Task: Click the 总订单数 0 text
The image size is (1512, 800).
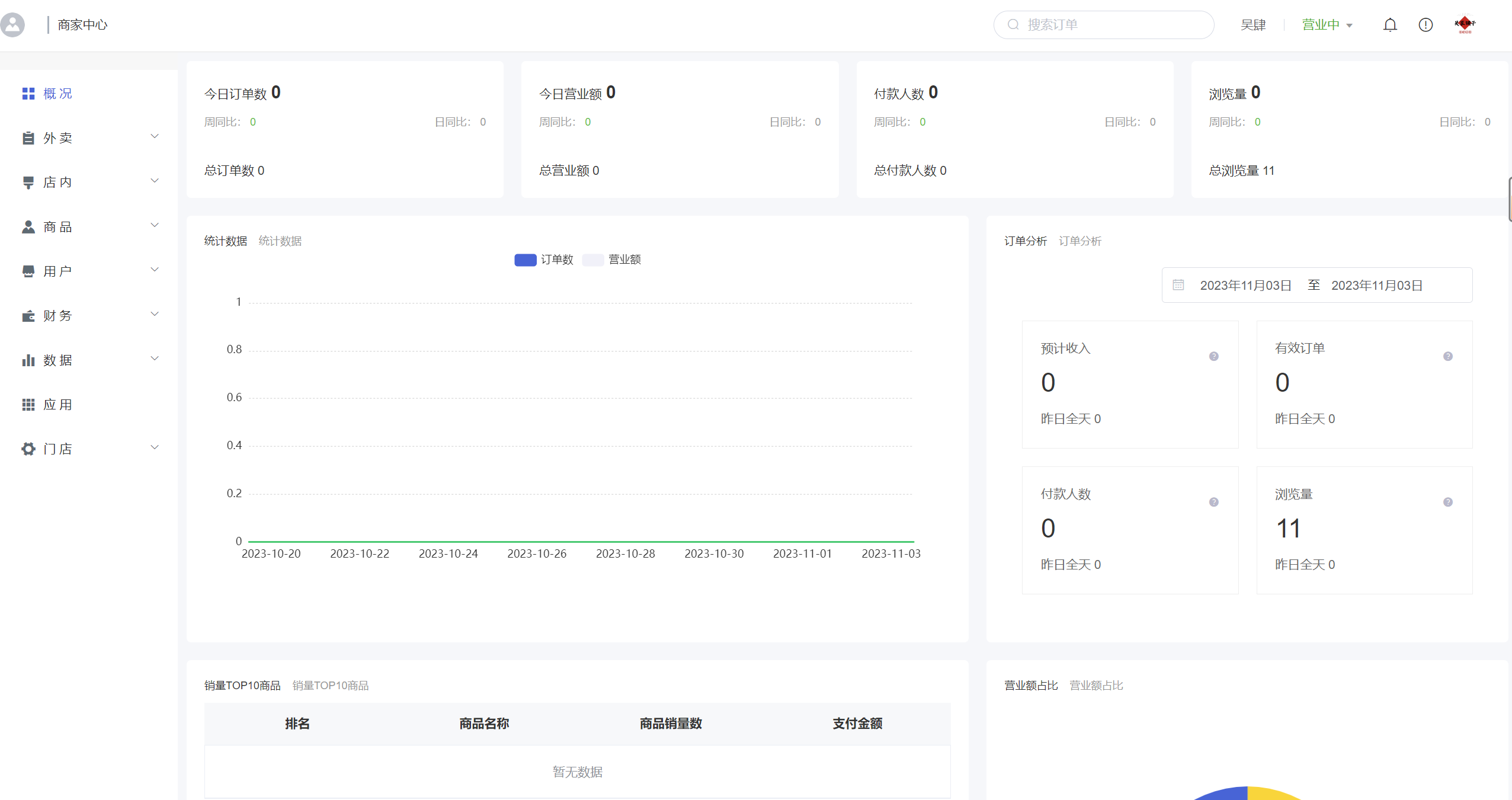Action: pyautogui.click(x=235, y=171)
